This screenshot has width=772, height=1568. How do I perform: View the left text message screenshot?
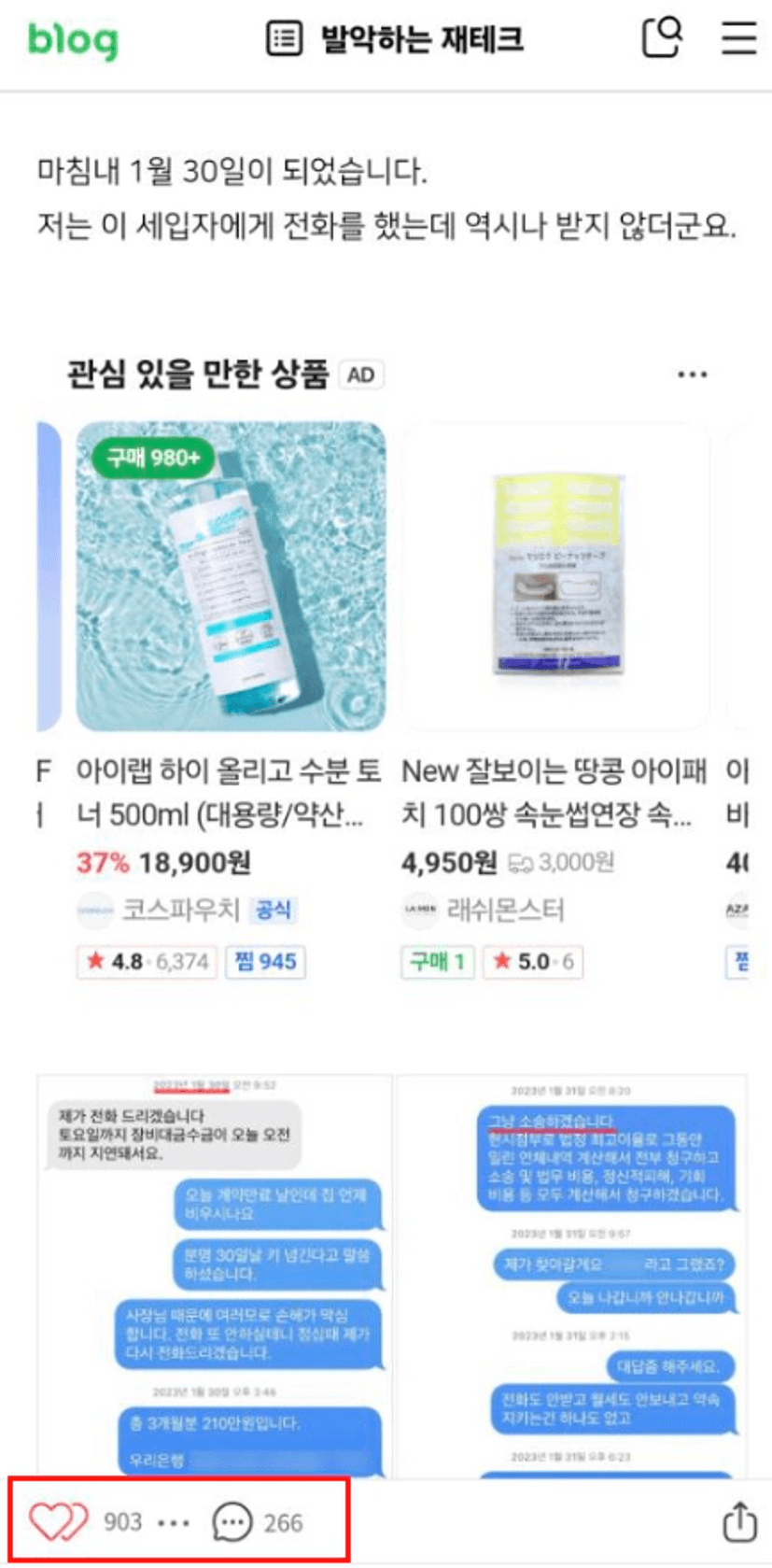[215, 1276]
